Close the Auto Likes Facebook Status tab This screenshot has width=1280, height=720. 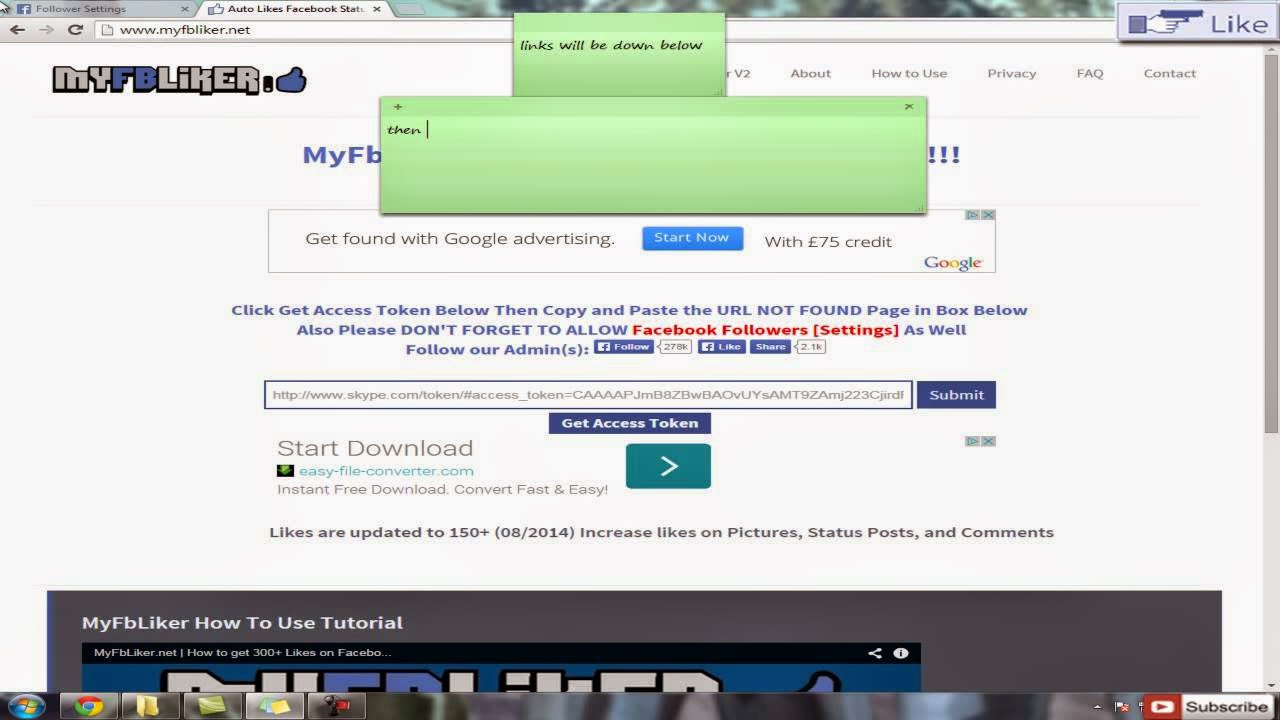[377, 9]
